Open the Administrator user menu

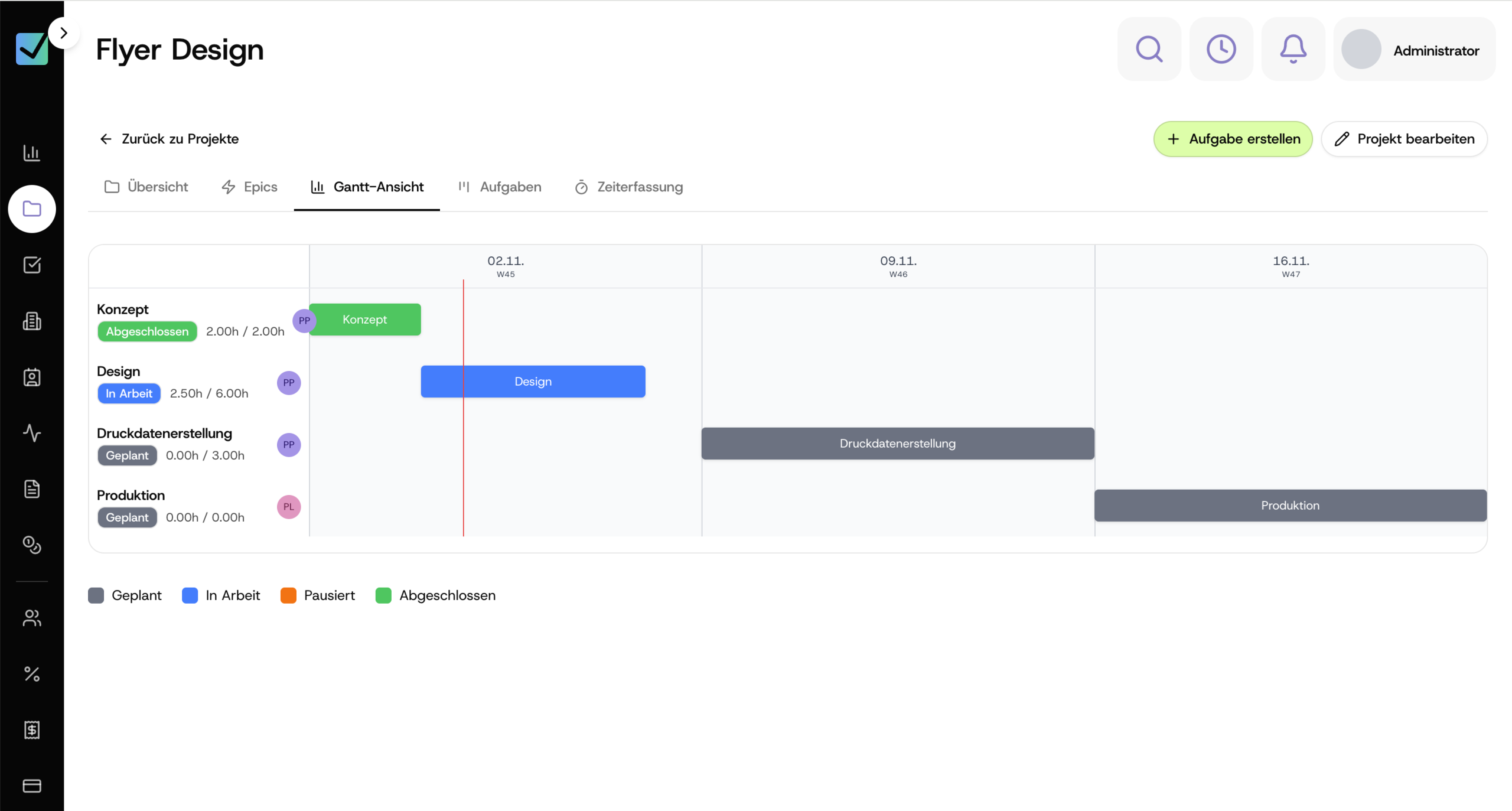coord(1414,50)
